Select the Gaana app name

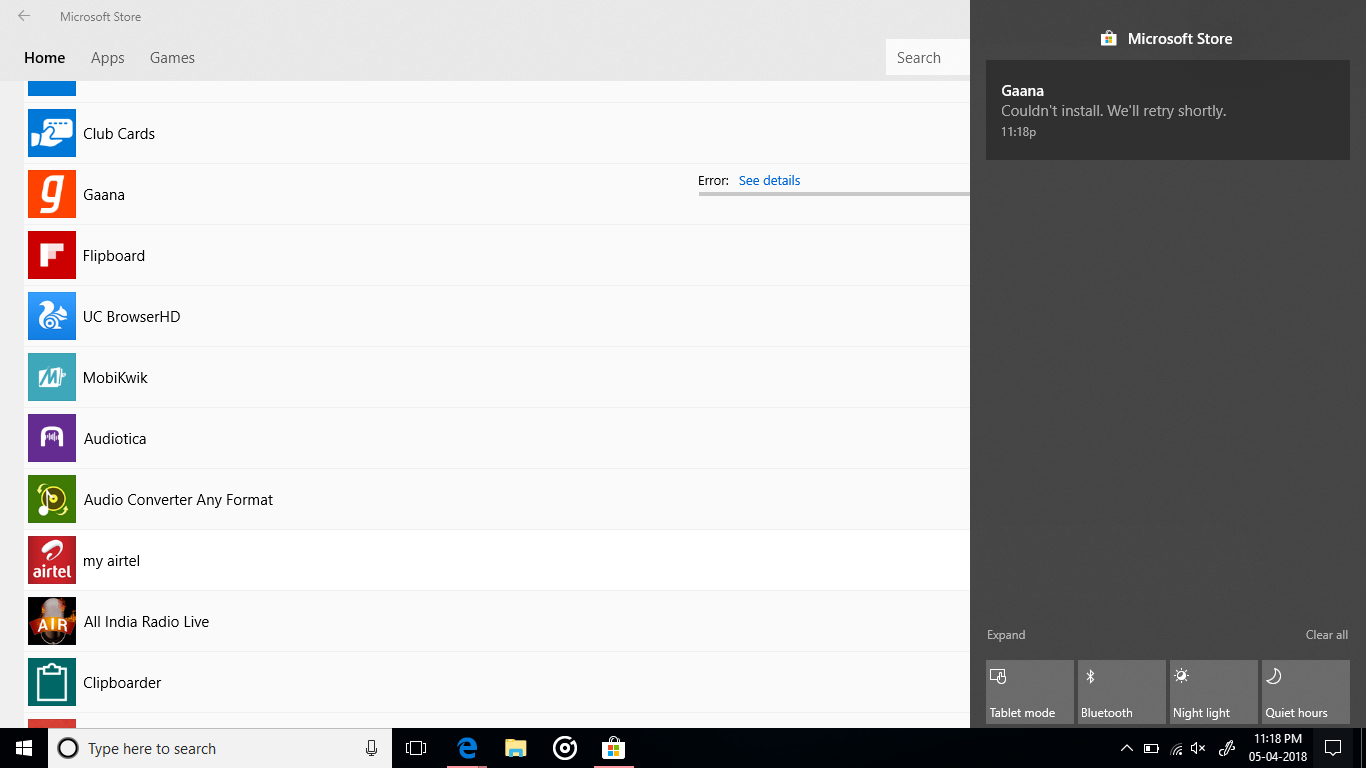(x=104, y=195)
